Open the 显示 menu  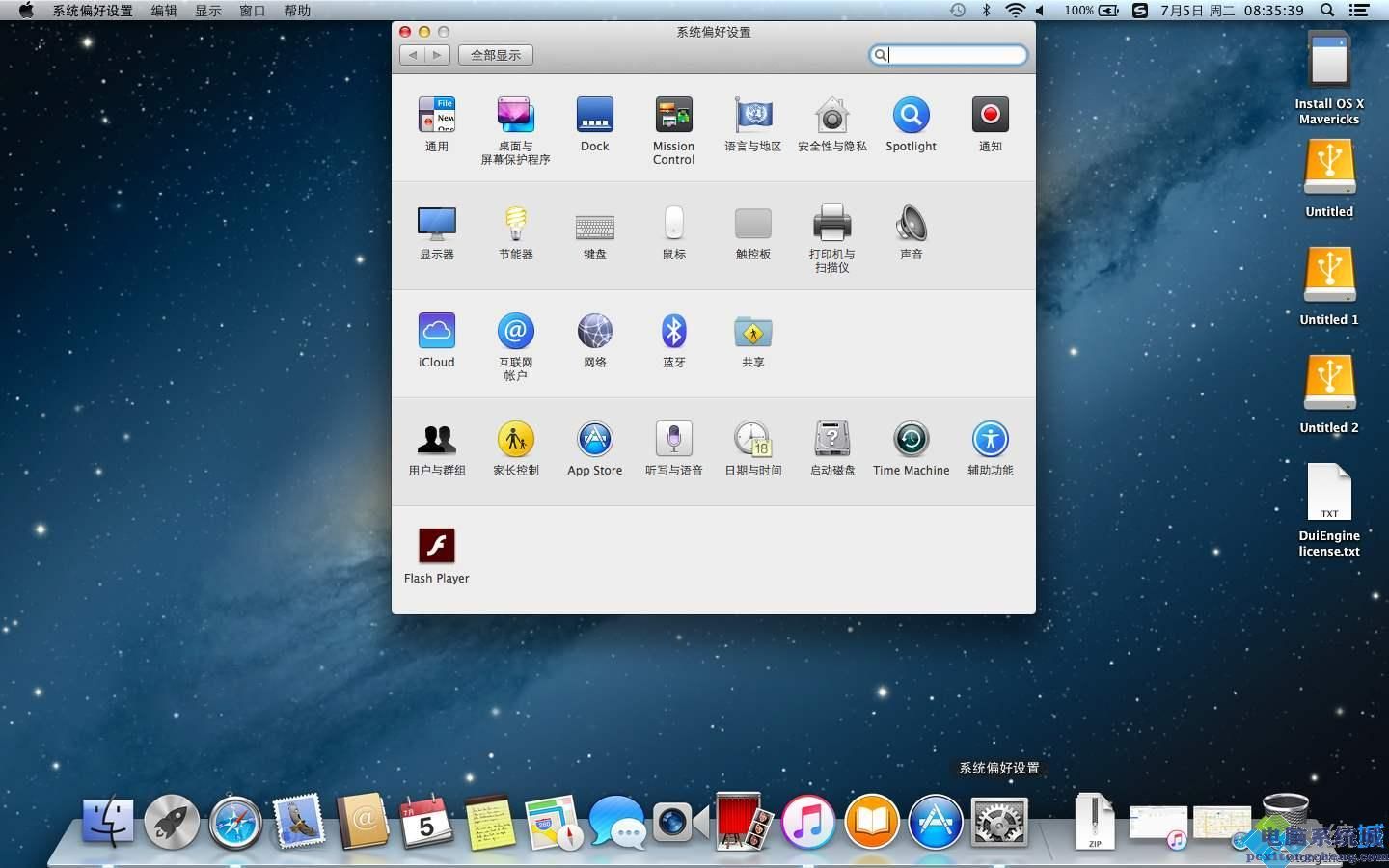pyautogui.click(x=208, y=11)
